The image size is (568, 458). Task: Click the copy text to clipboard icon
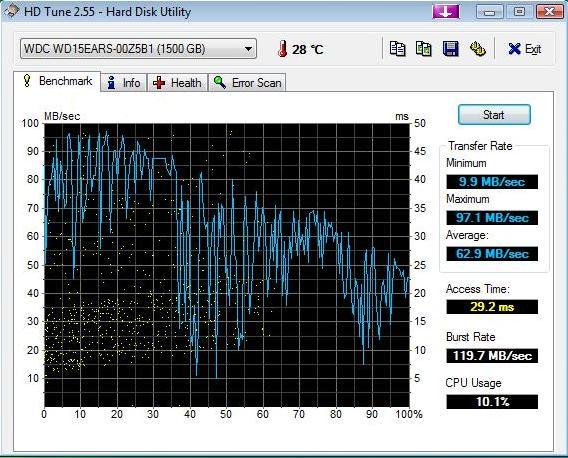coord(397,49)
